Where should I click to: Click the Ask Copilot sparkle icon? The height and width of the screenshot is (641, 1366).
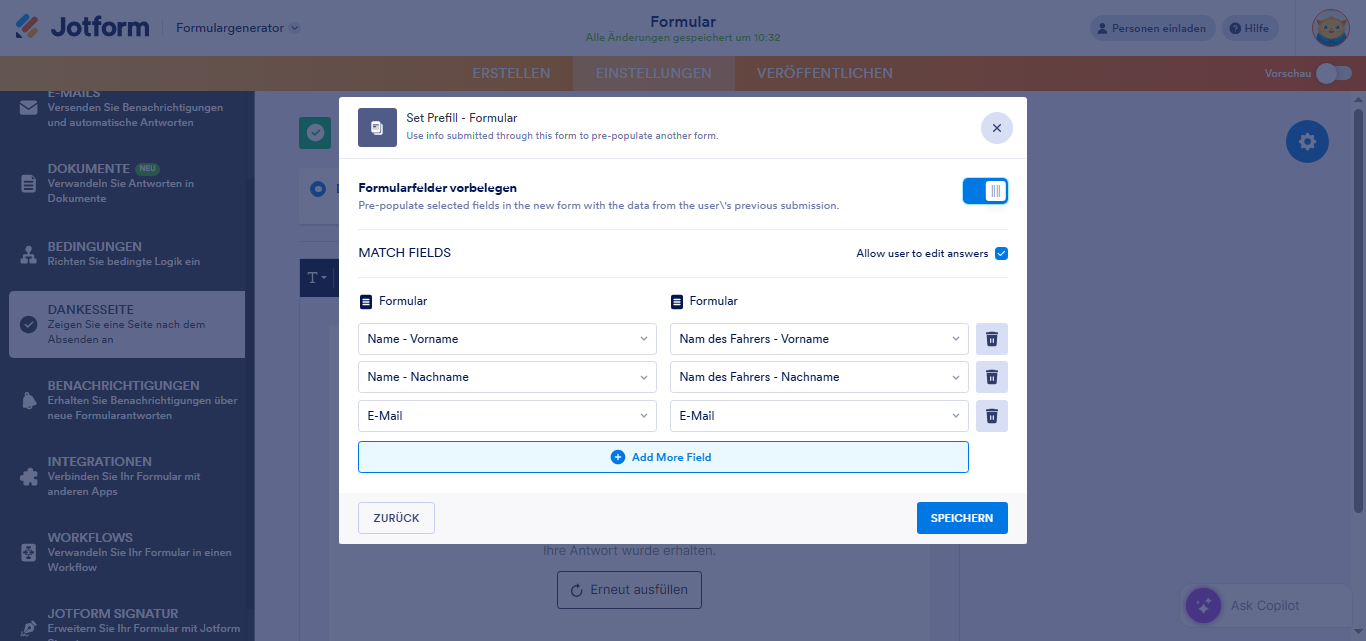click(x=1203, y=605)
